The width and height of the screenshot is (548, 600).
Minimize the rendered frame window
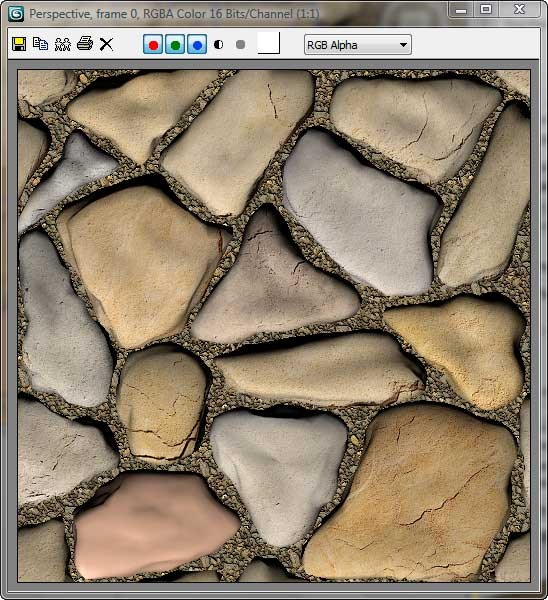pos(461,9)
